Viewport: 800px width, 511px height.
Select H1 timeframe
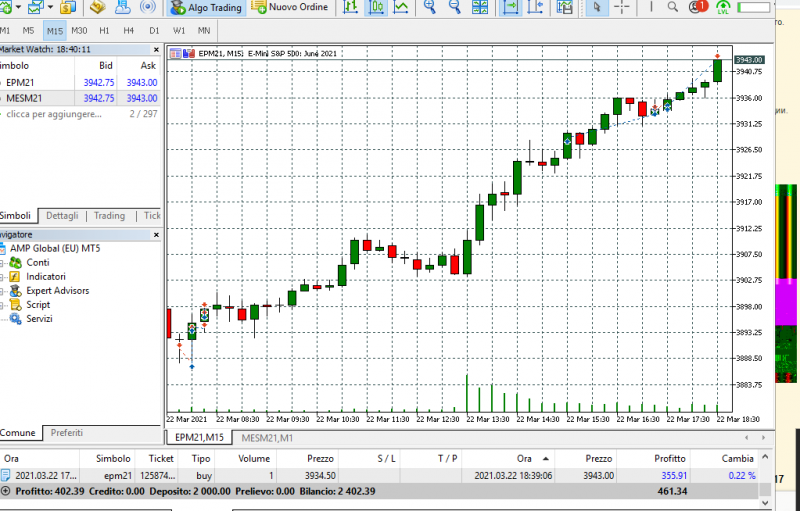104,31
